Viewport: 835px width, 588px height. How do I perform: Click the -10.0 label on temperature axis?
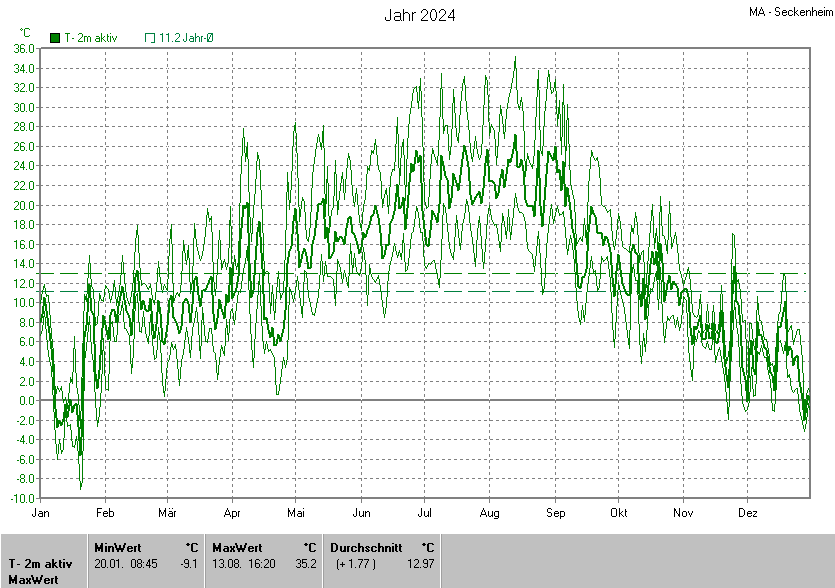click(22, 498)
